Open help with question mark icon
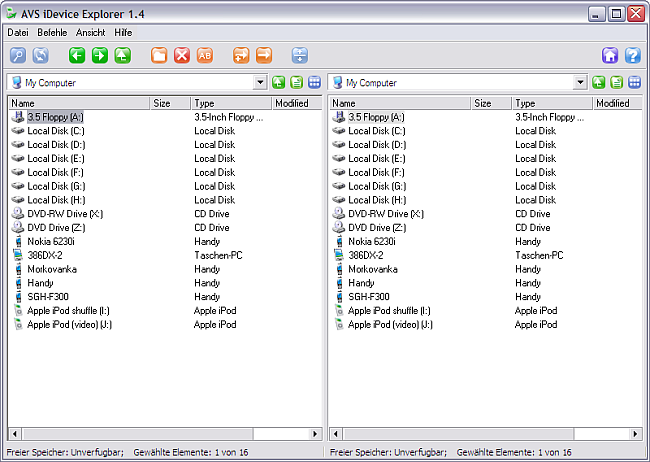 [x=633, y=55]
